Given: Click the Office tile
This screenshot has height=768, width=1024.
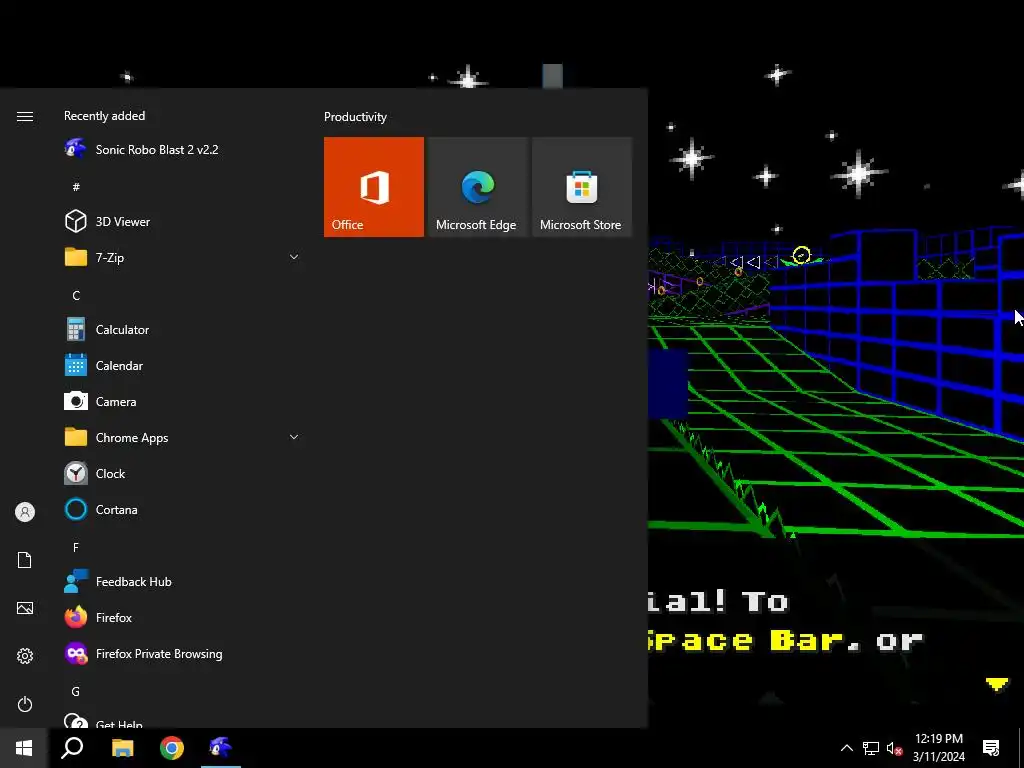Looking at the screenshot, I should pyautogui.click(x=374, y=187).
